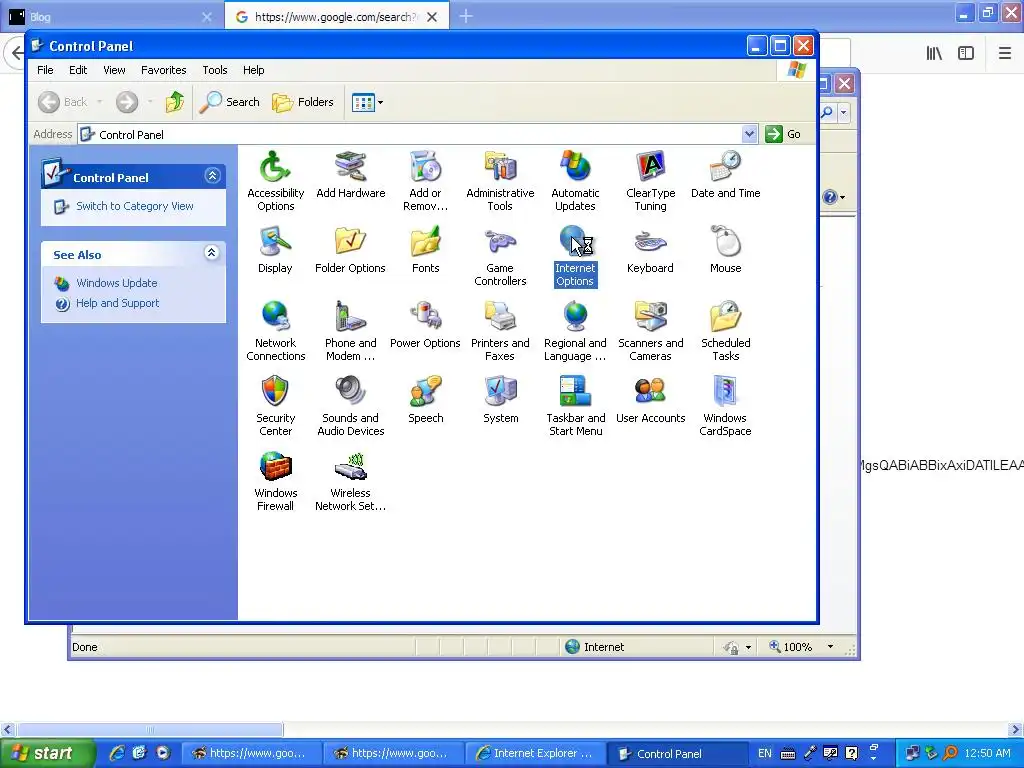Open a new browser tab
The image size is (1024, 768).
466,16
